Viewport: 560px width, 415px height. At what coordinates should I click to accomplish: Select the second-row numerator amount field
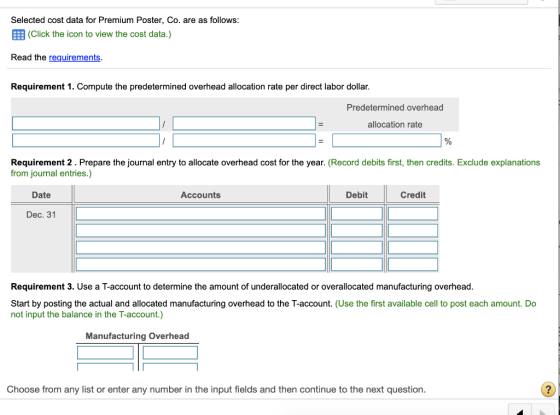[86, 140]
